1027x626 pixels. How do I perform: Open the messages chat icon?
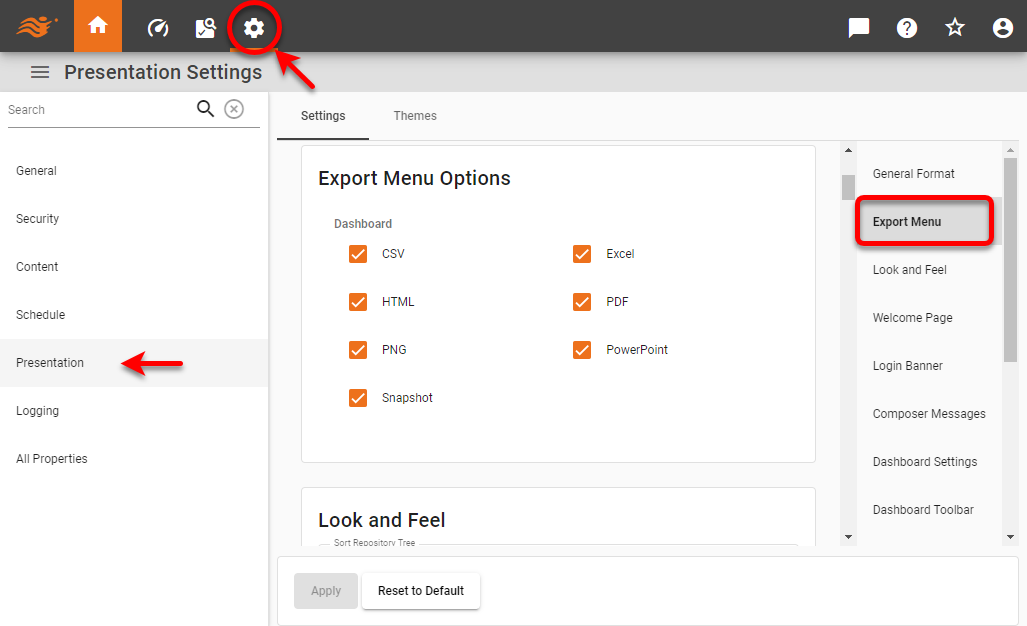click(857, 27)
